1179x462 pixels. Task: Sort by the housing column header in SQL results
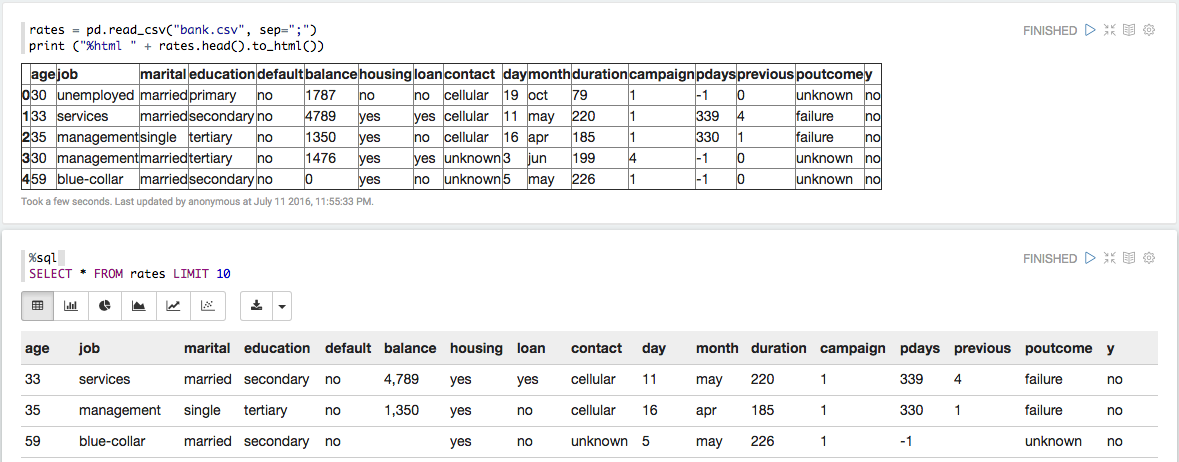(x=476, y=348)
